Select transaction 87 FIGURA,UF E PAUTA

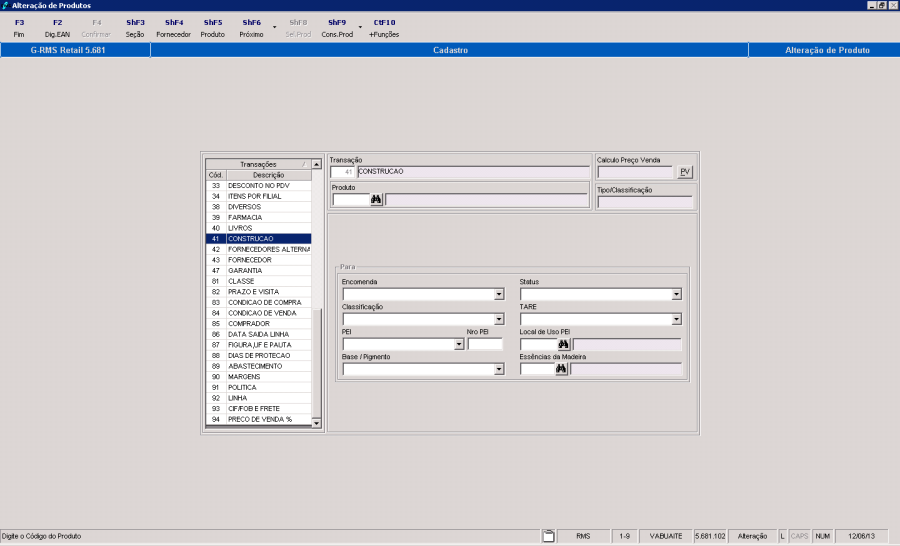pos(258,345)
